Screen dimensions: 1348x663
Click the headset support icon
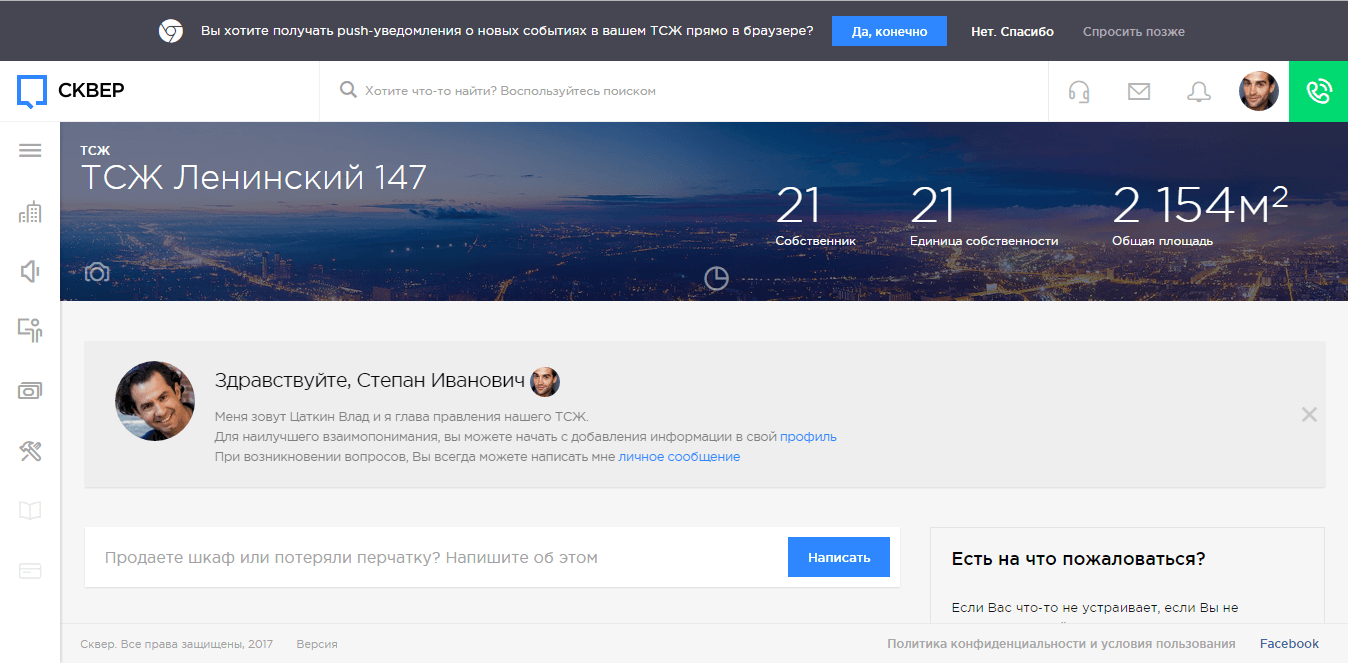coord(1078,92)
